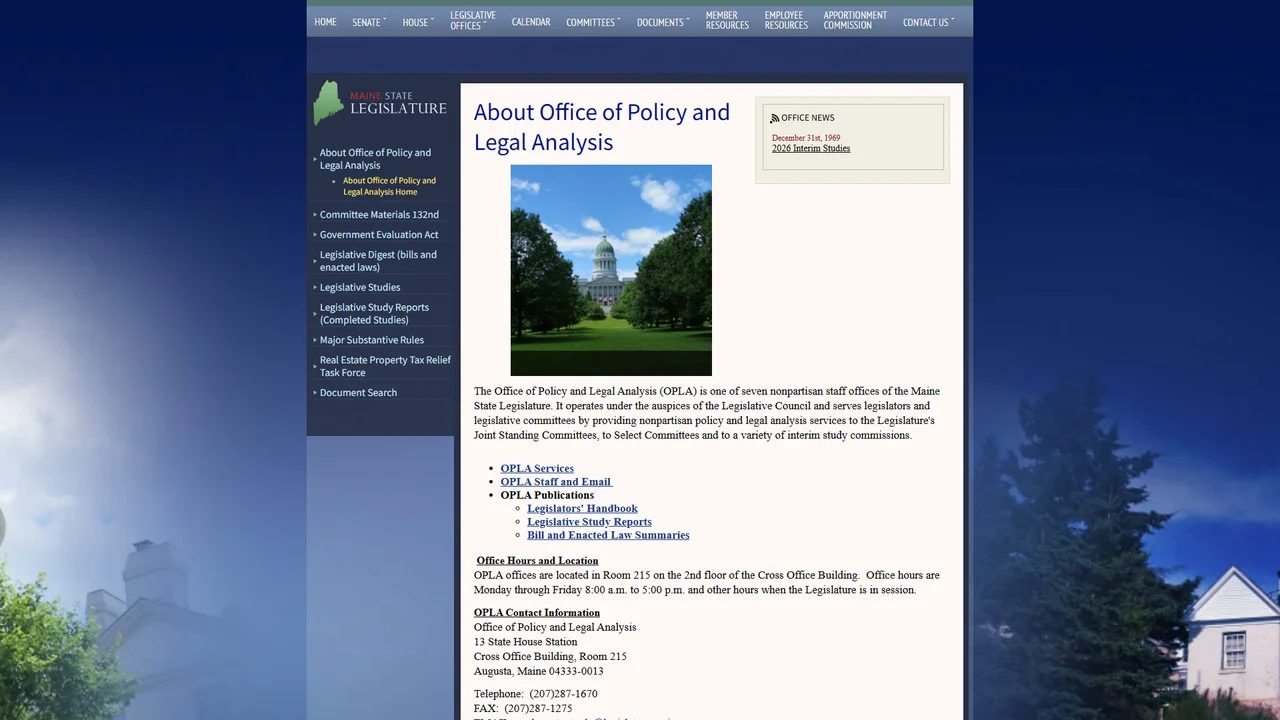Open Document Search in the sidebar
This screenshot has width=1280, height=720.
[x=358, y=392]
